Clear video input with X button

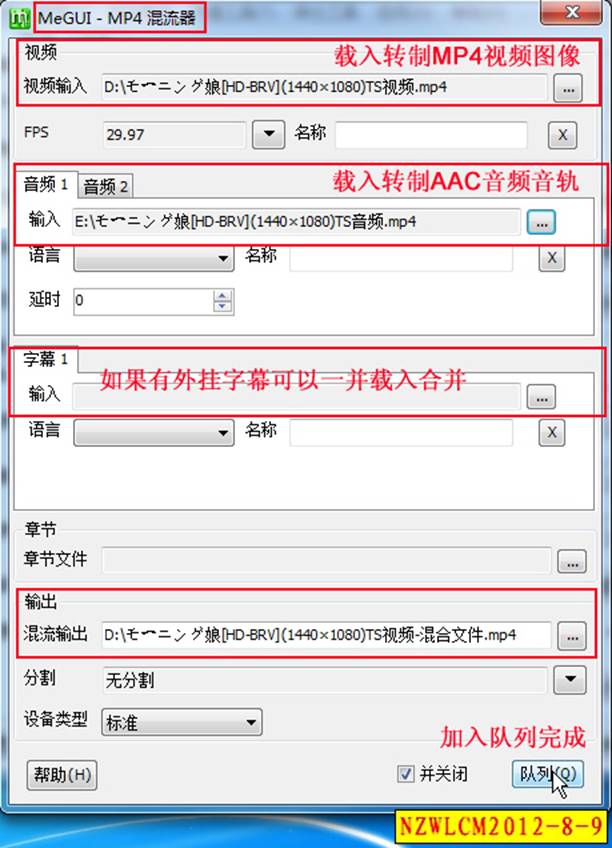tap(562, 135)
